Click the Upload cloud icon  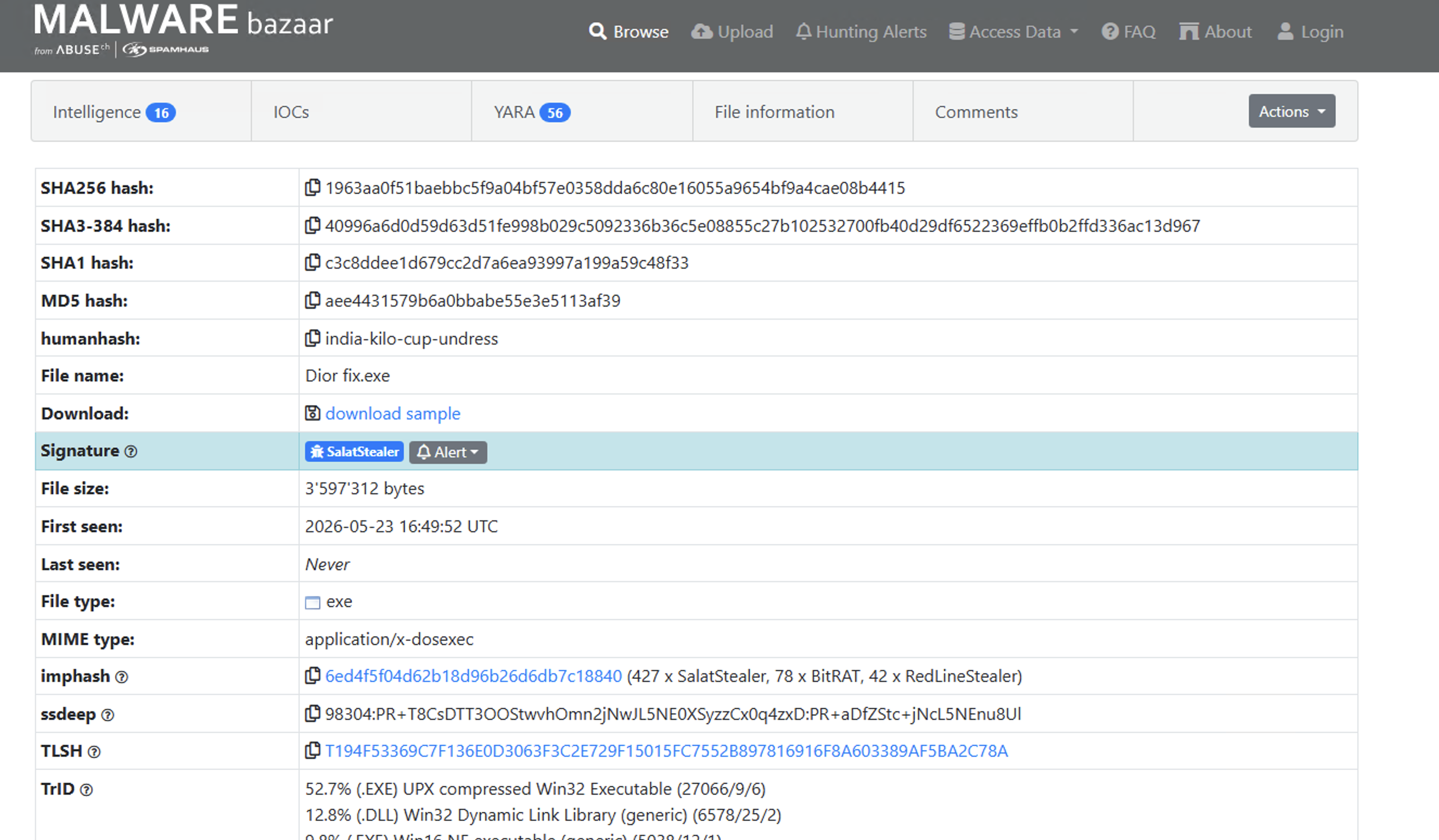pos(702,31)
